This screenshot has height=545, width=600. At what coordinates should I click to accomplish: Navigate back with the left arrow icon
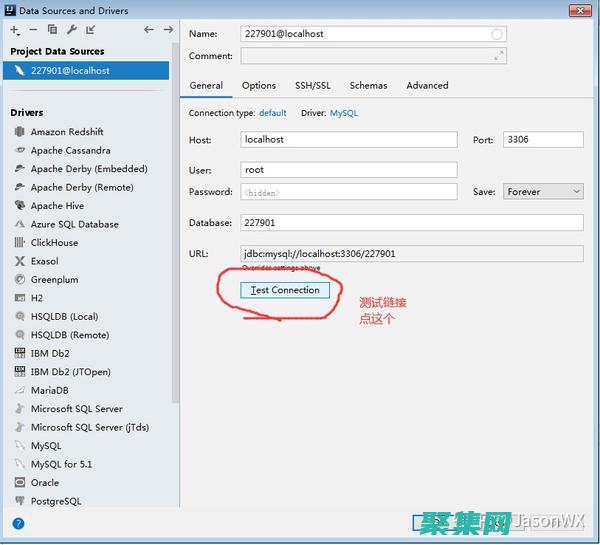[x=149, y=30]
